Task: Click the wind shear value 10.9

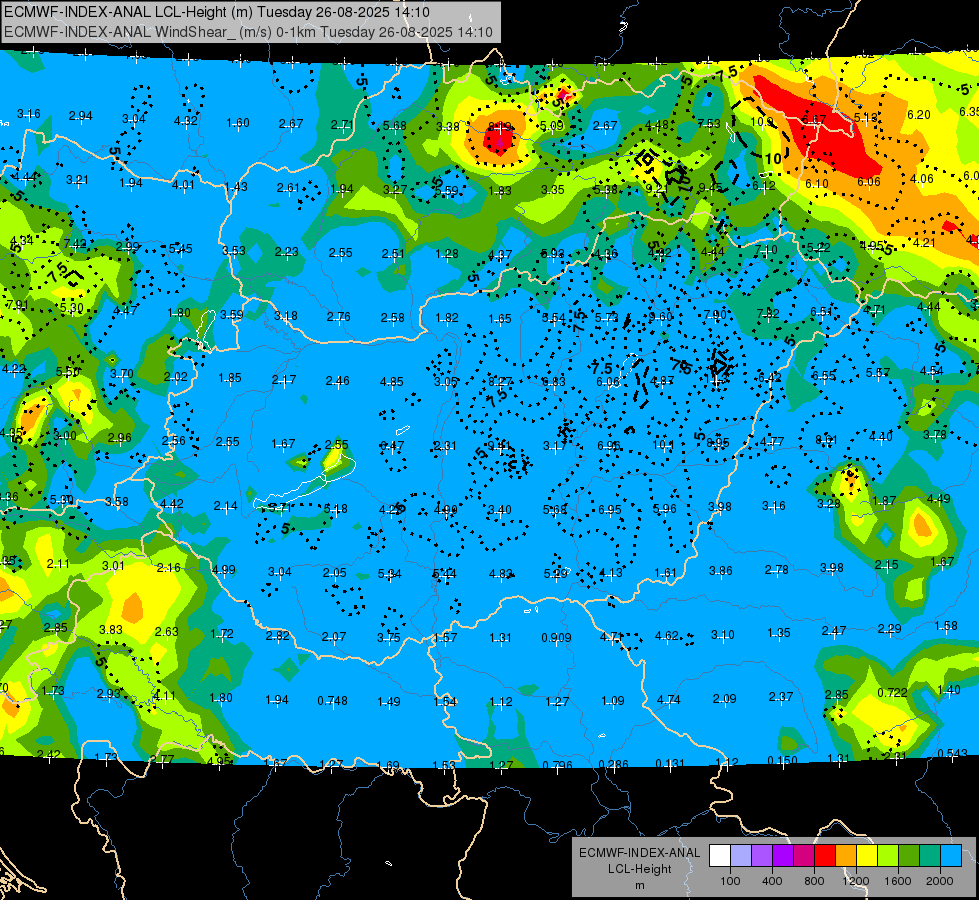Action: pyautogui.click(x=762, y=122)
